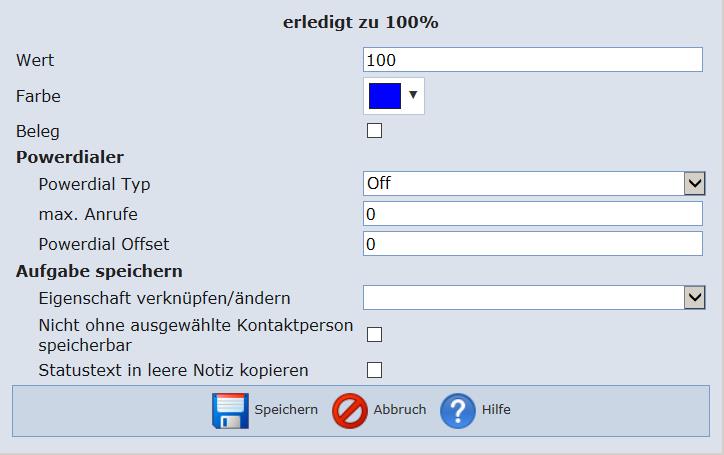Open the Hilfe link text
This screenshot has height=455, width=724.
(x=496, y=410)
